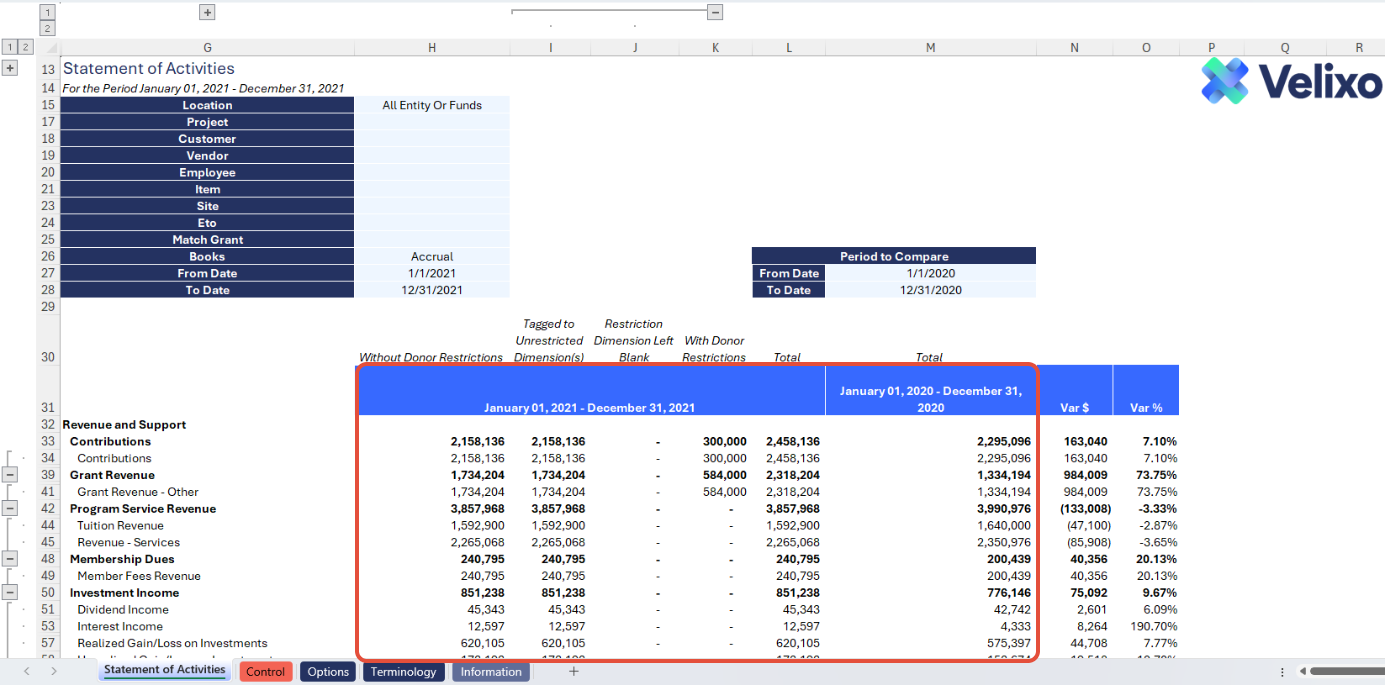
Task: Add a new sheet with plus button
Action: pyautogui.click(x=574, y=671)
